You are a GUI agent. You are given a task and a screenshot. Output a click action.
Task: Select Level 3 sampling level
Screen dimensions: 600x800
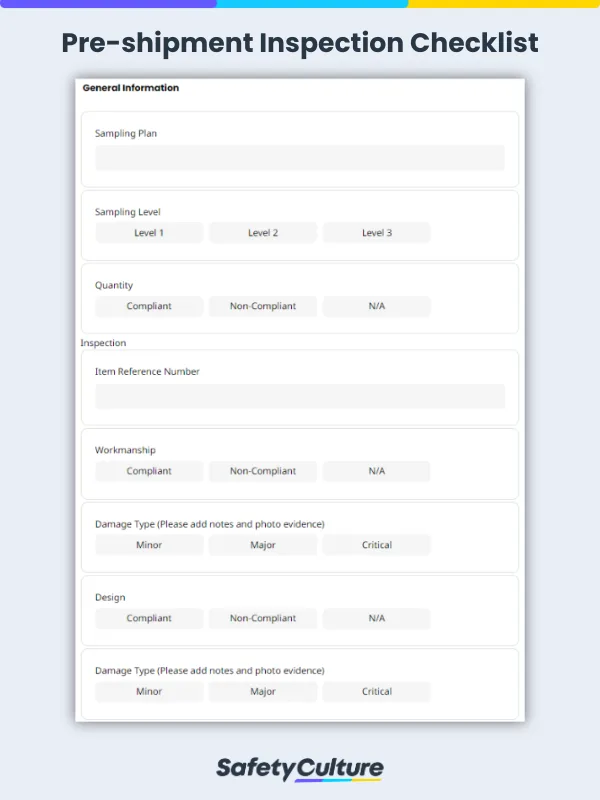coord(376,232)
